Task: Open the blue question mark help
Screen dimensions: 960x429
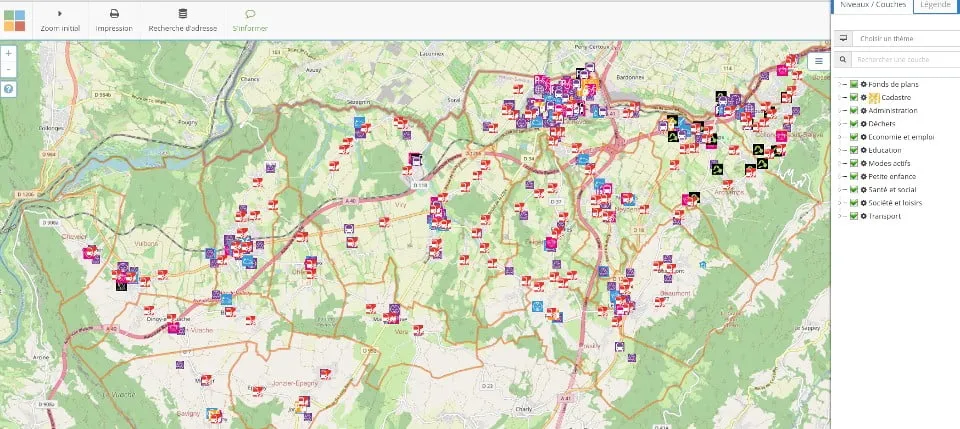Action: 9,89
